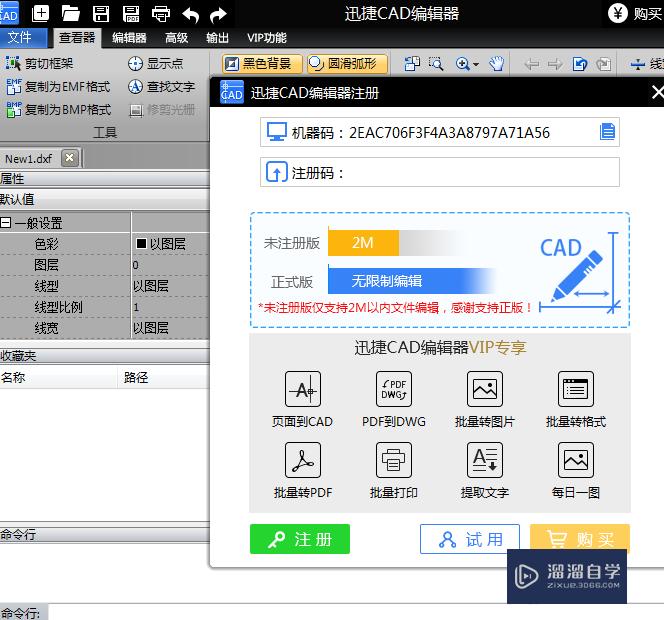The width and height of the screenshot is (664, 620).
Task: Click the Path (路径) column header
Action: coord(164,377)
